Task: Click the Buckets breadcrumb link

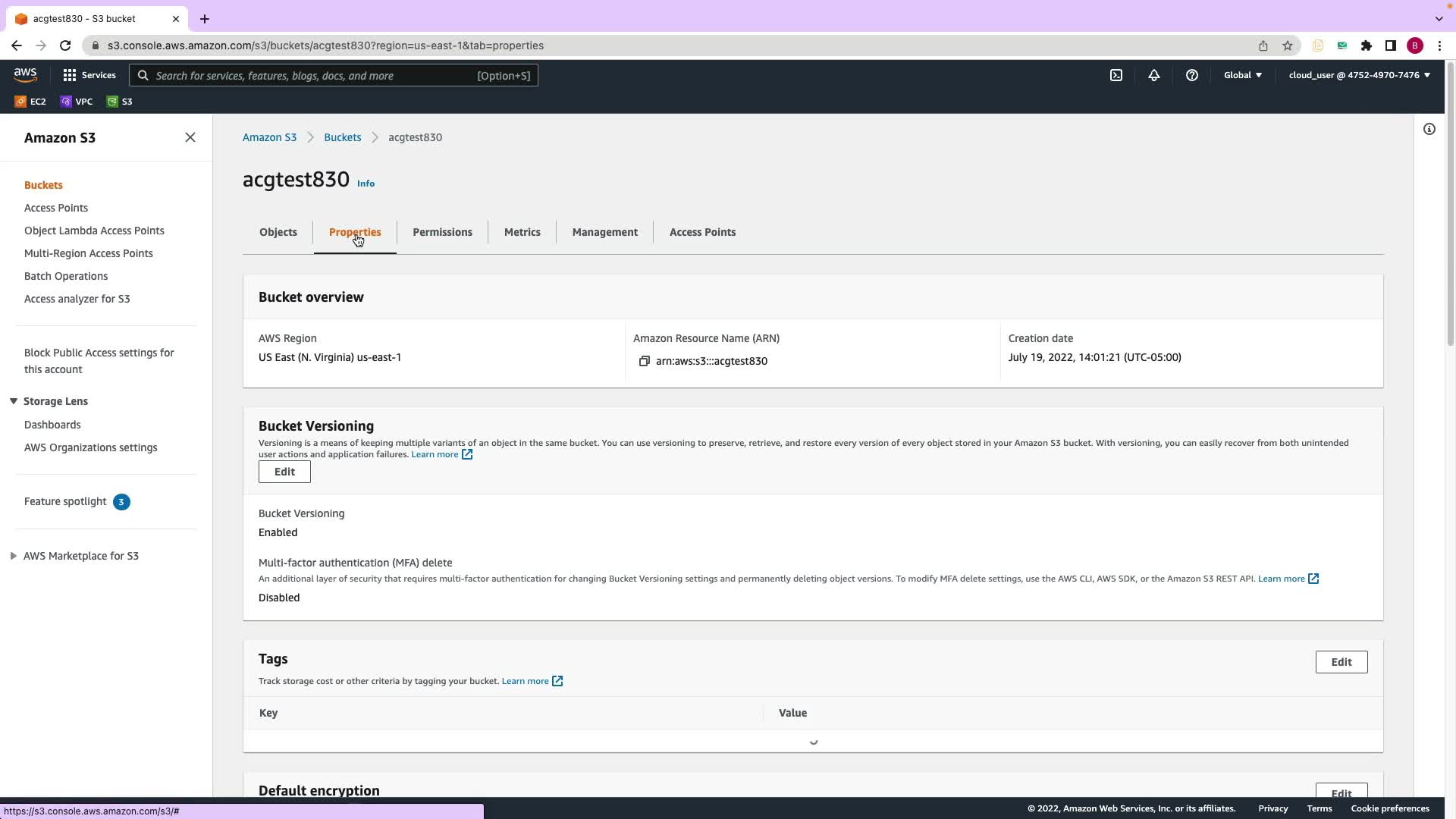Action: (342, 137)
